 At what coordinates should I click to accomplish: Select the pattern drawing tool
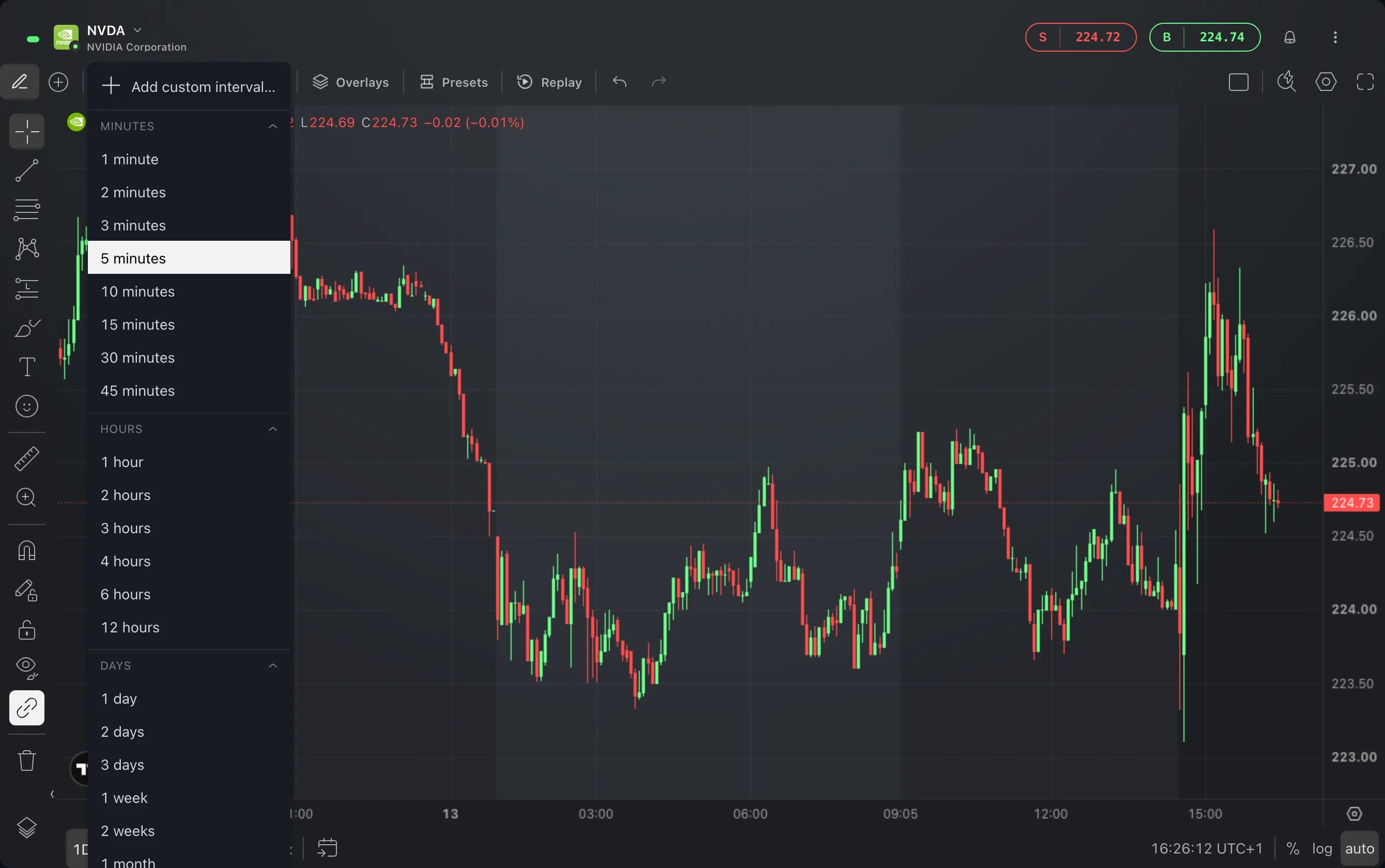26,249
